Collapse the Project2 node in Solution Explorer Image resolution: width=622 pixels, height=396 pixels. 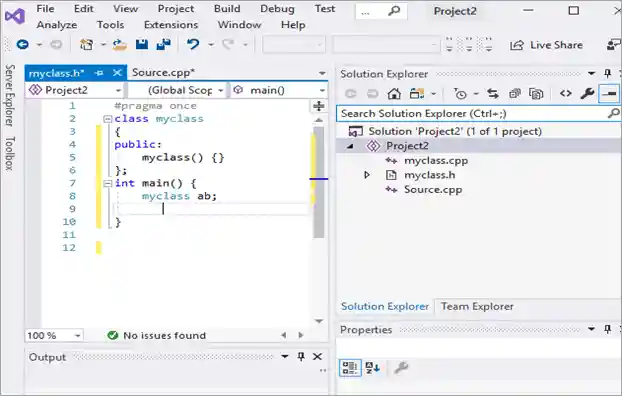pyautogui.click(x=350, y=146)
